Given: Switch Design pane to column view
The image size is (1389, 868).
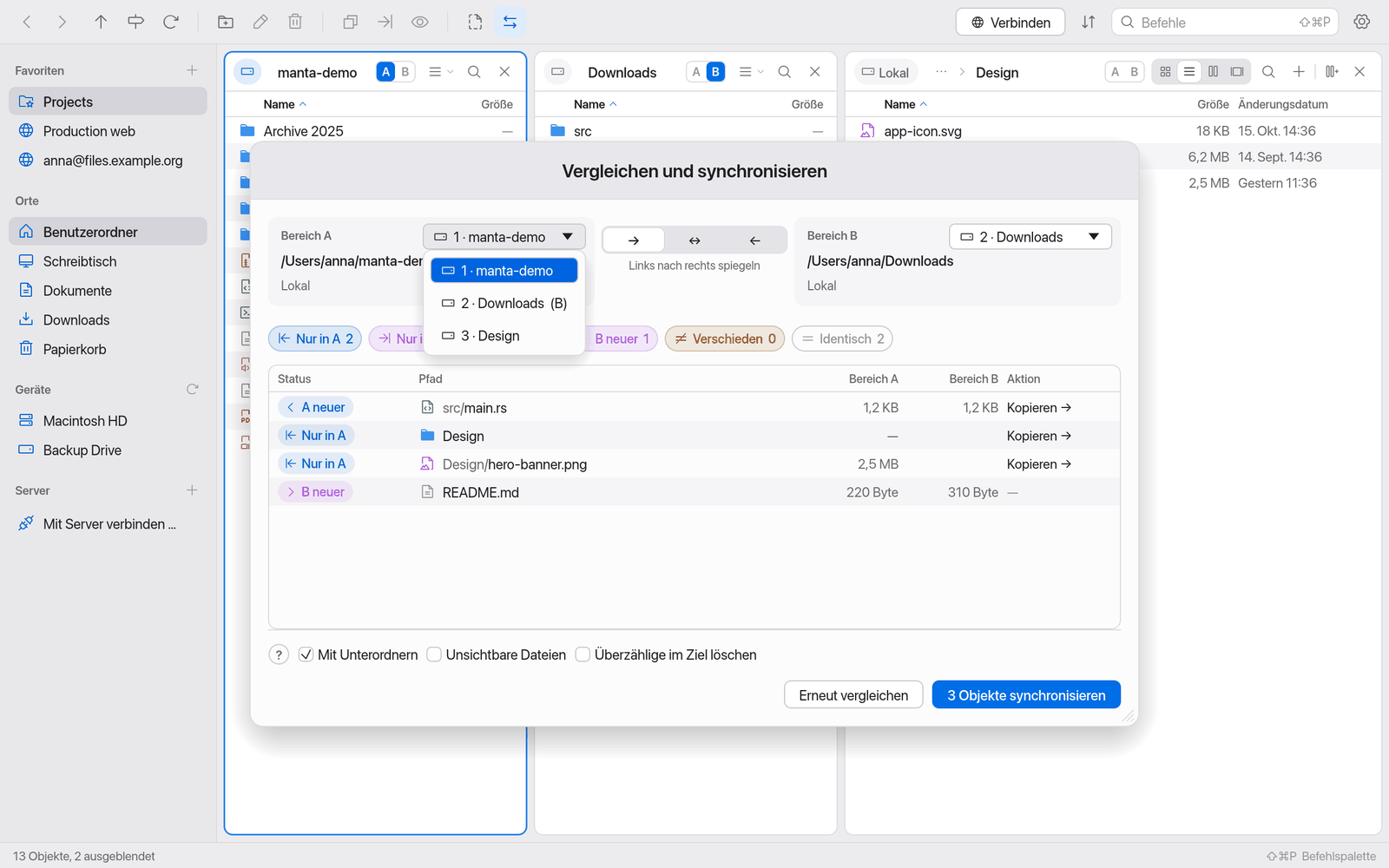Looking at the screenshot, I should [x=1214, y=72].
